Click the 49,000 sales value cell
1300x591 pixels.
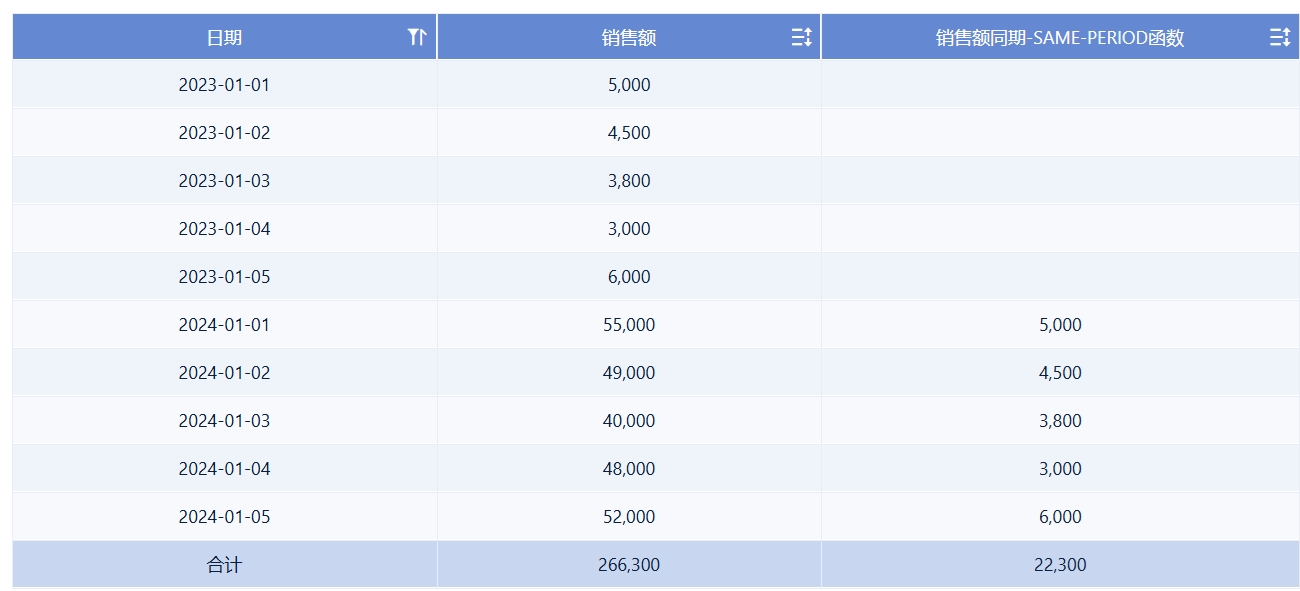click(x=629, y=373)
